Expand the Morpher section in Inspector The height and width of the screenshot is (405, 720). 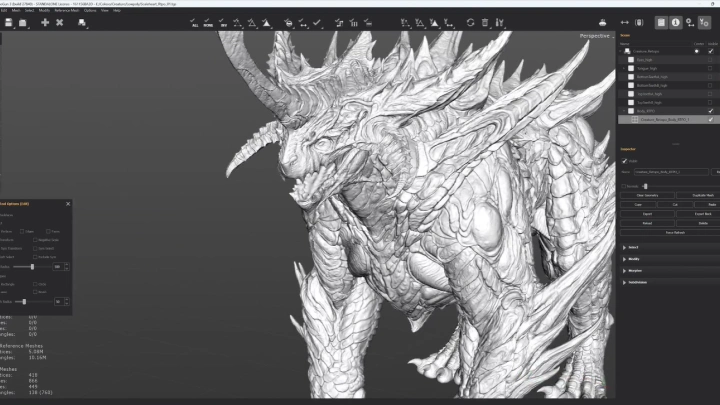pyautogui.click(x=624, y=271)
